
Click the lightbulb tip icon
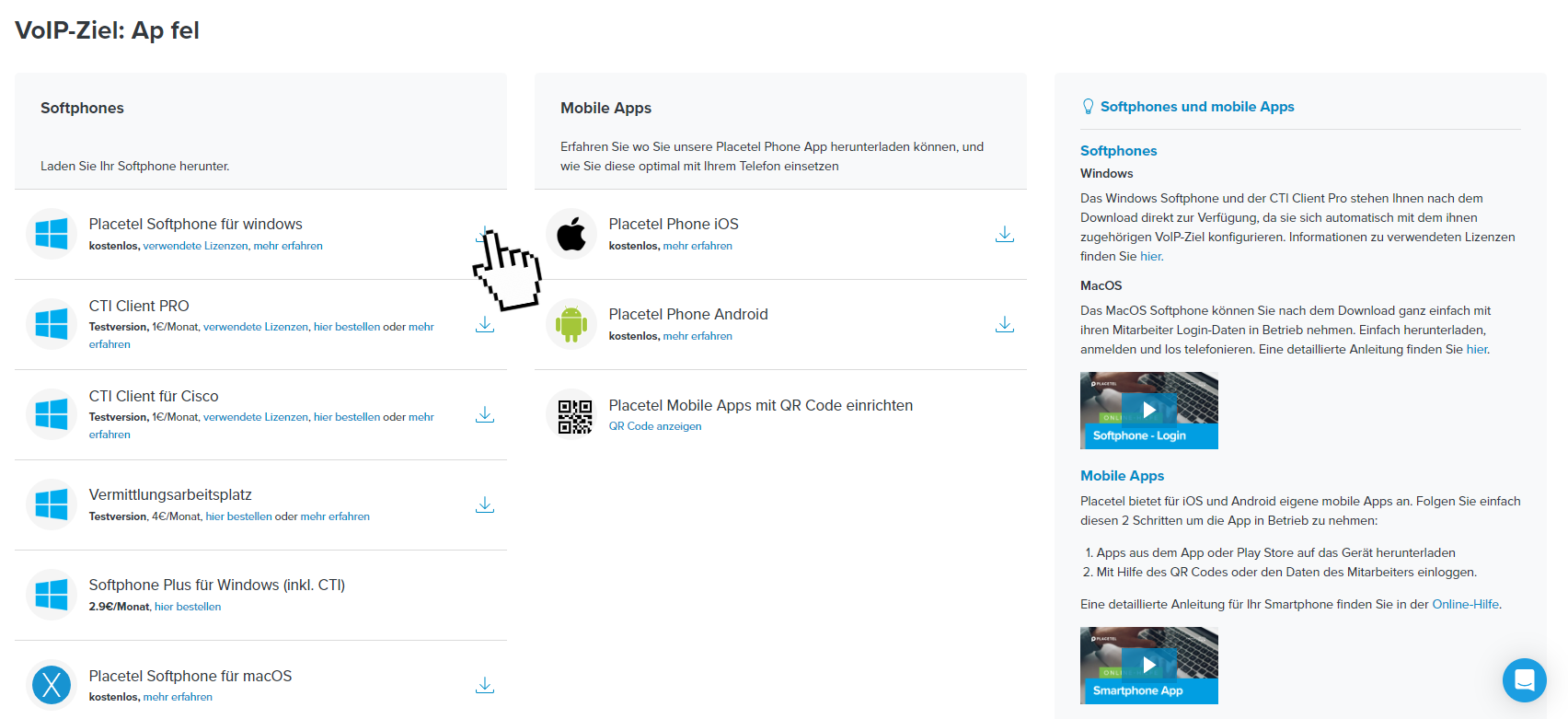[1089, 107]
